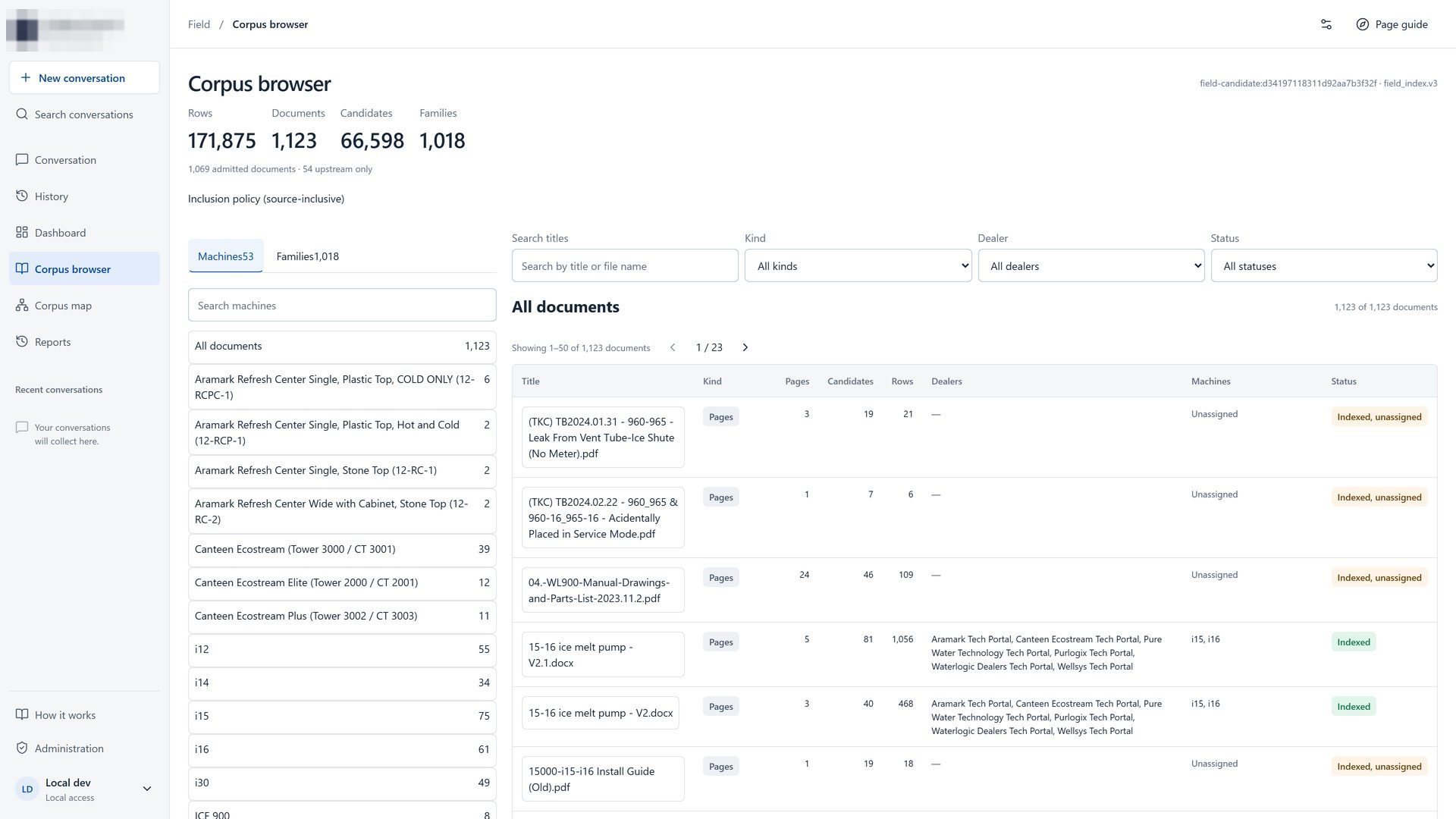Click the Dashboard grid icon

click(x=22, y=232)
